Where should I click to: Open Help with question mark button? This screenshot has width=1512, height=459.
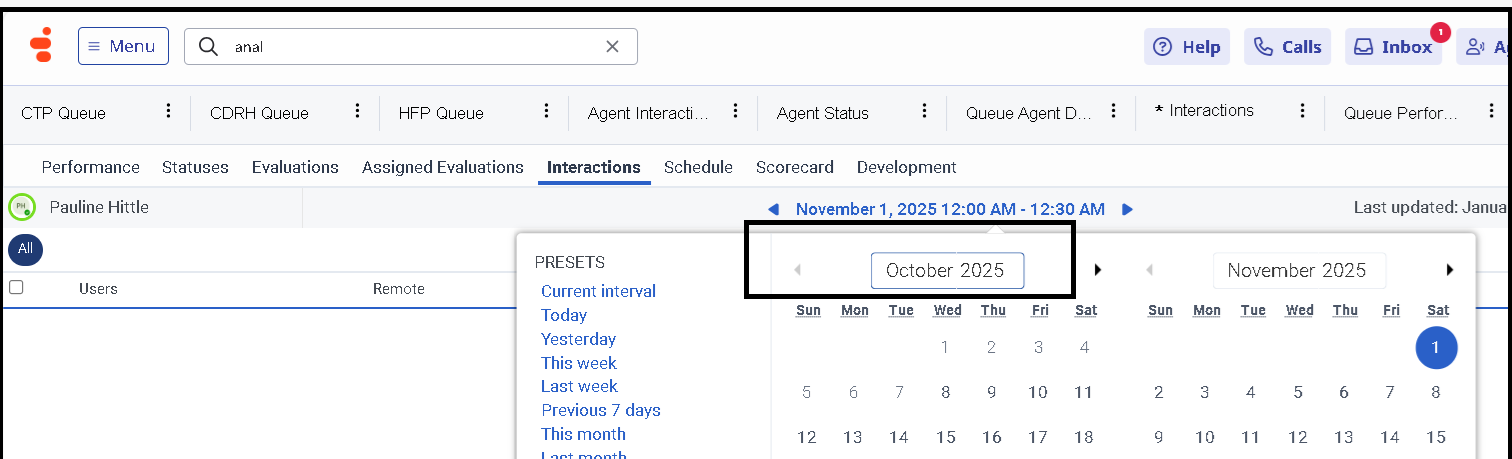click(x=1186, y=47)
